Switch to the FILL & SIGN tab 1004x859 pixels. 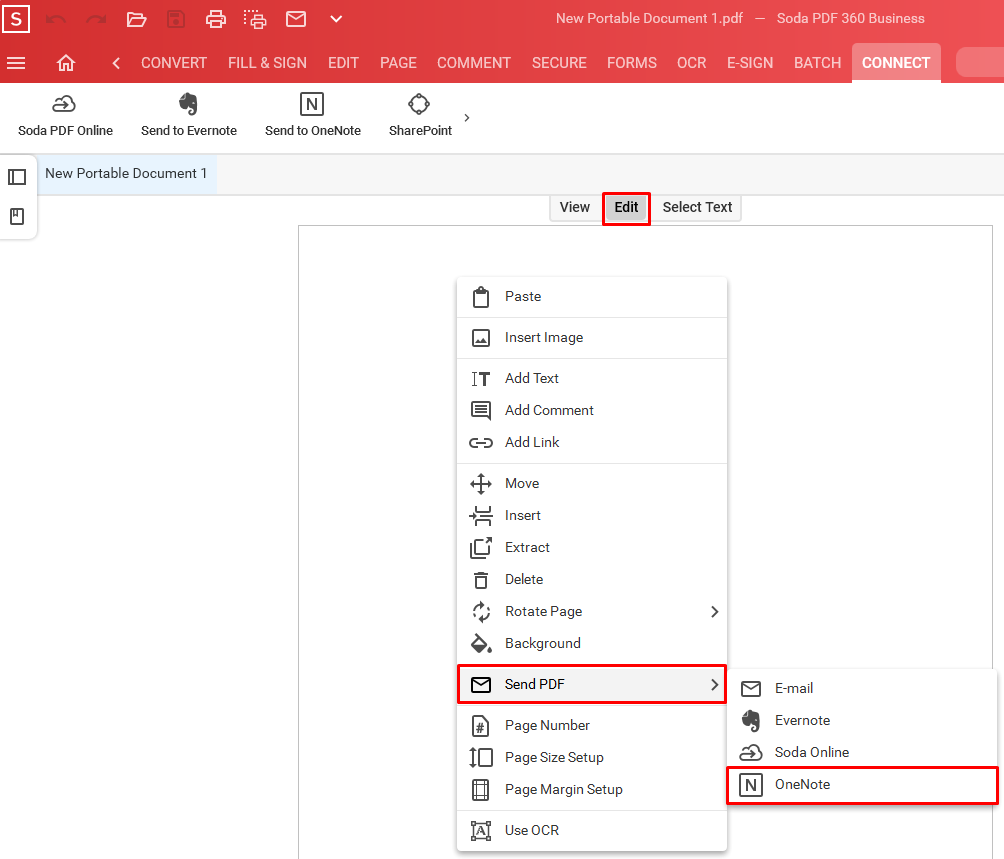(x=268, y=63)
